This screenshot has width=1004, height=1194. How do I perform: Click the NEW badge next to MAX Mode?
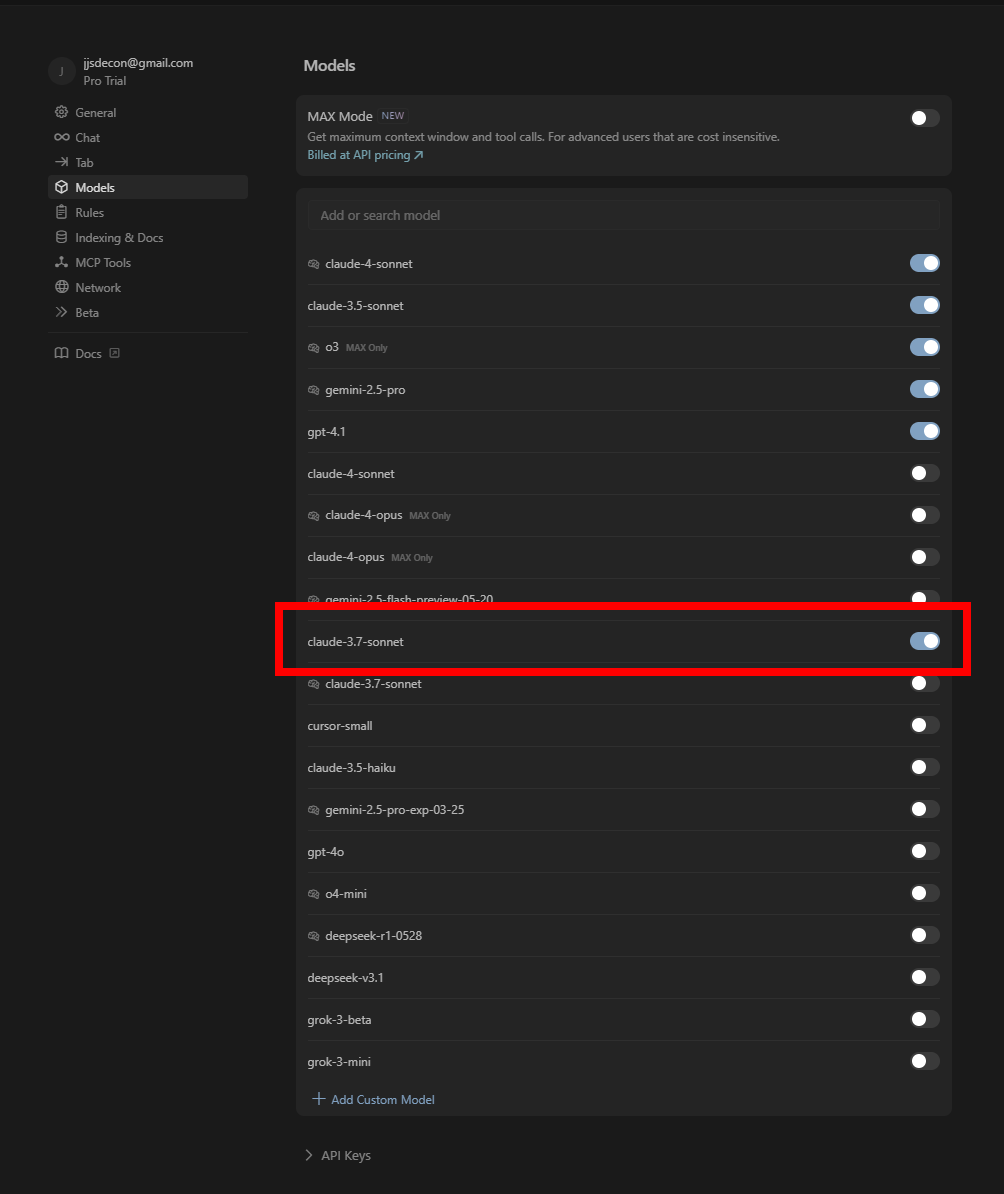392,116
